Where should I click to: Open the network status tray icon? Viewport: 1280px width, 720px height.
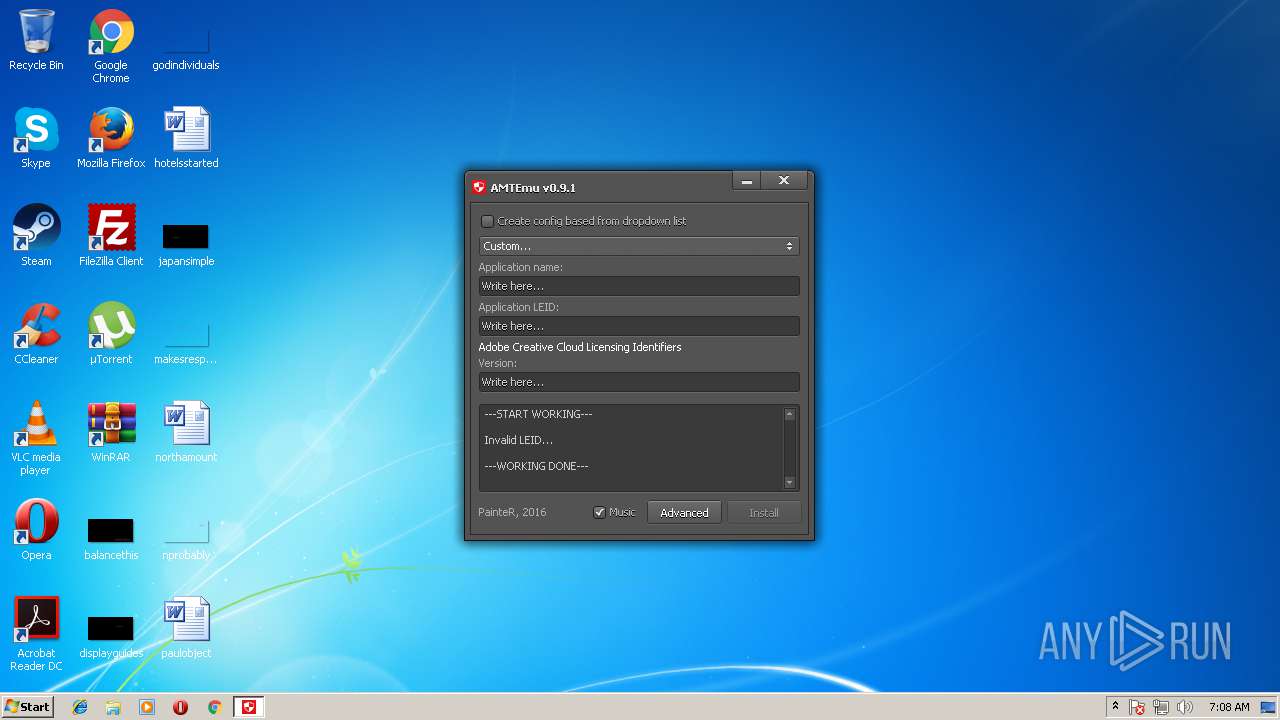pyautogui.click(x=1161, y=707)
